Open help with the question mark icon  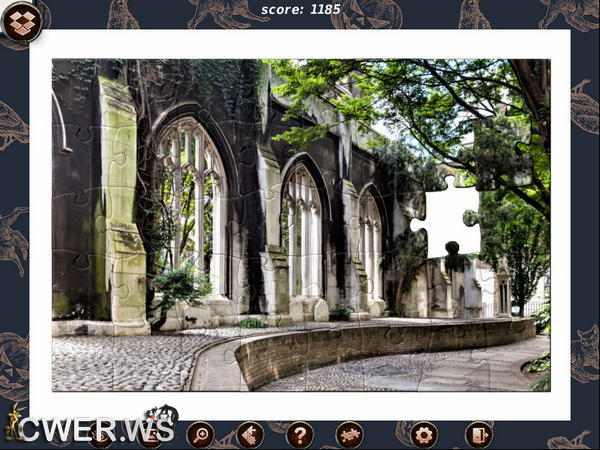[x=299, y=434]
